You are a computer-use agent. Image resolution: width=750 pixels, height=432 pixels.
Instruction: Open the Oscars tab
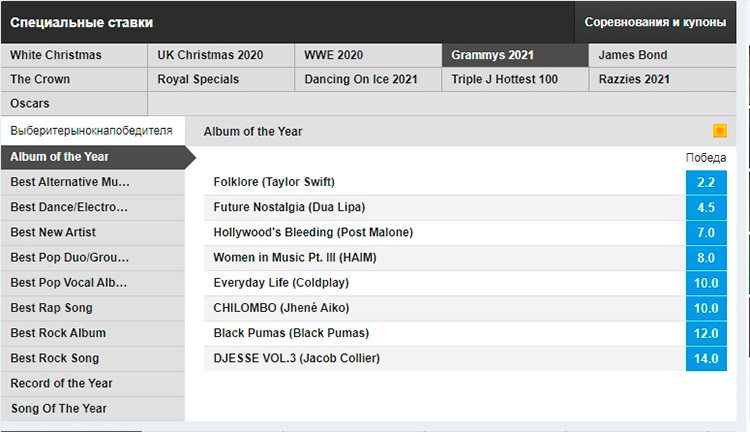coord(74,103)
